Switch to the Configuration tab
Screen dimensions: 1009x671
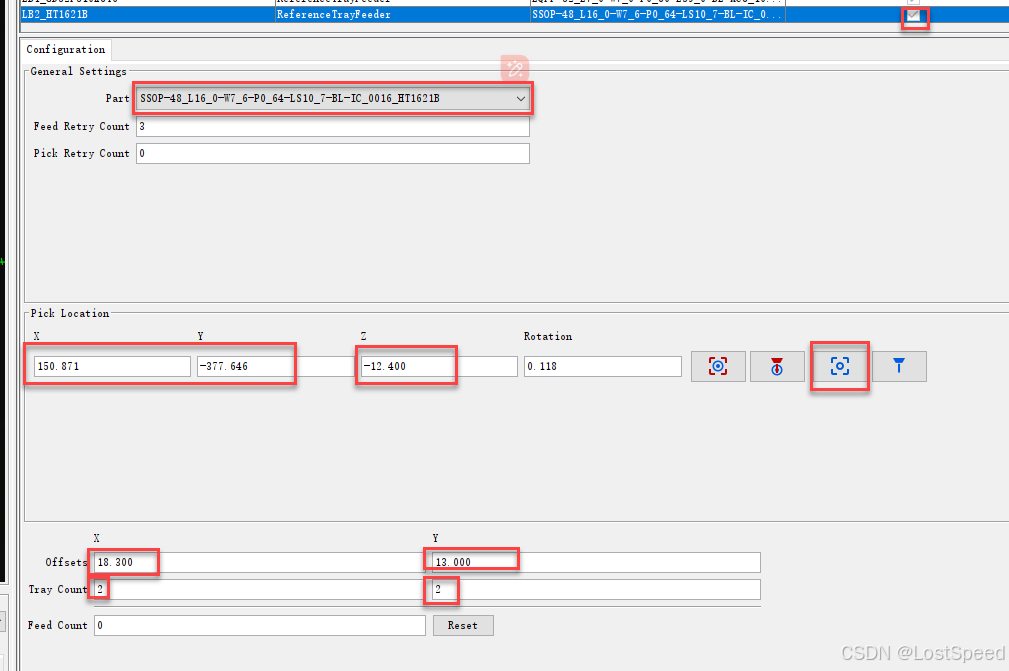pyautogui.click(x=65, y=48)
